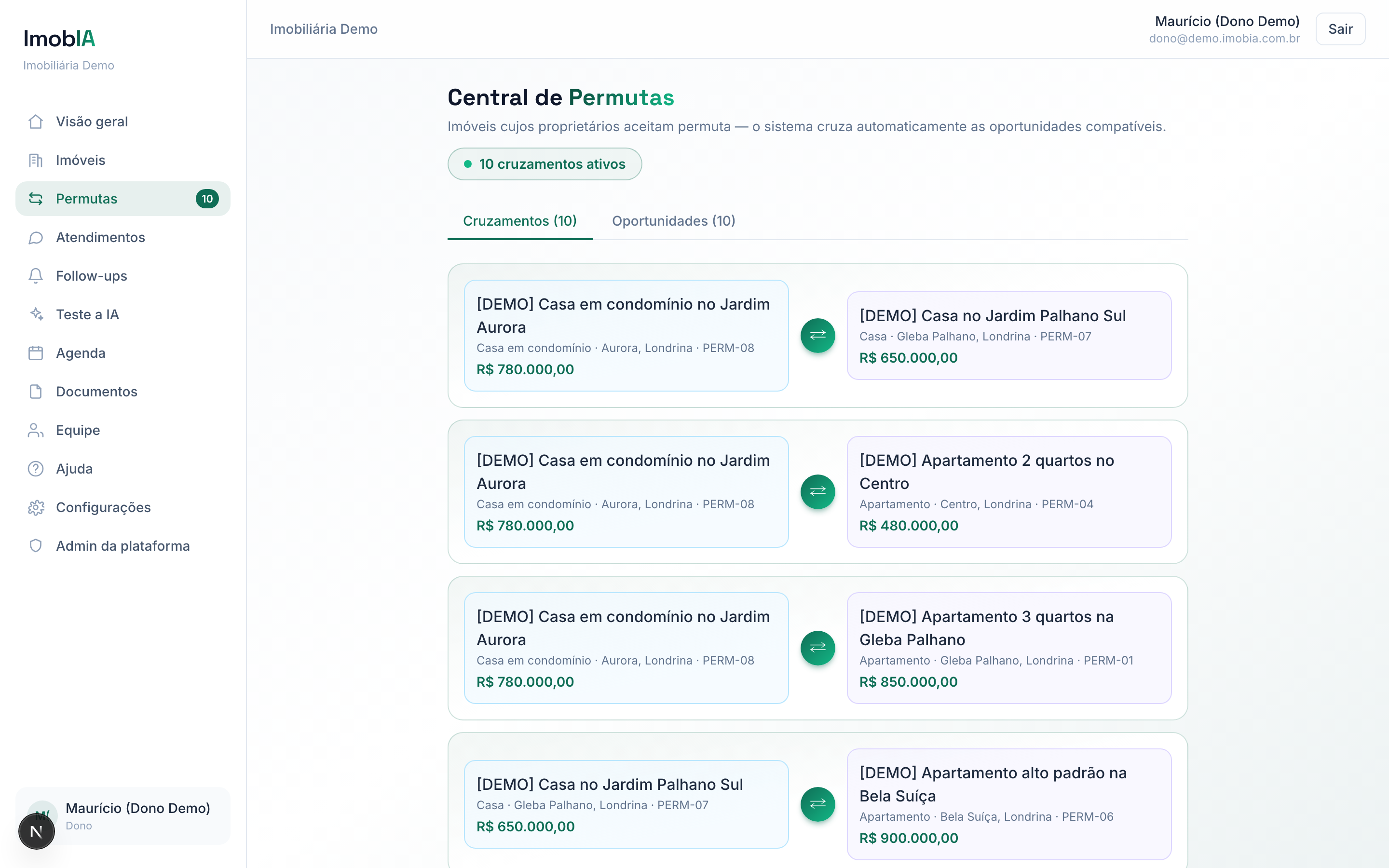Click the Atendimentos chat bubble icon
This screenshot has width=1389, height=868.
tap(36, 238)
